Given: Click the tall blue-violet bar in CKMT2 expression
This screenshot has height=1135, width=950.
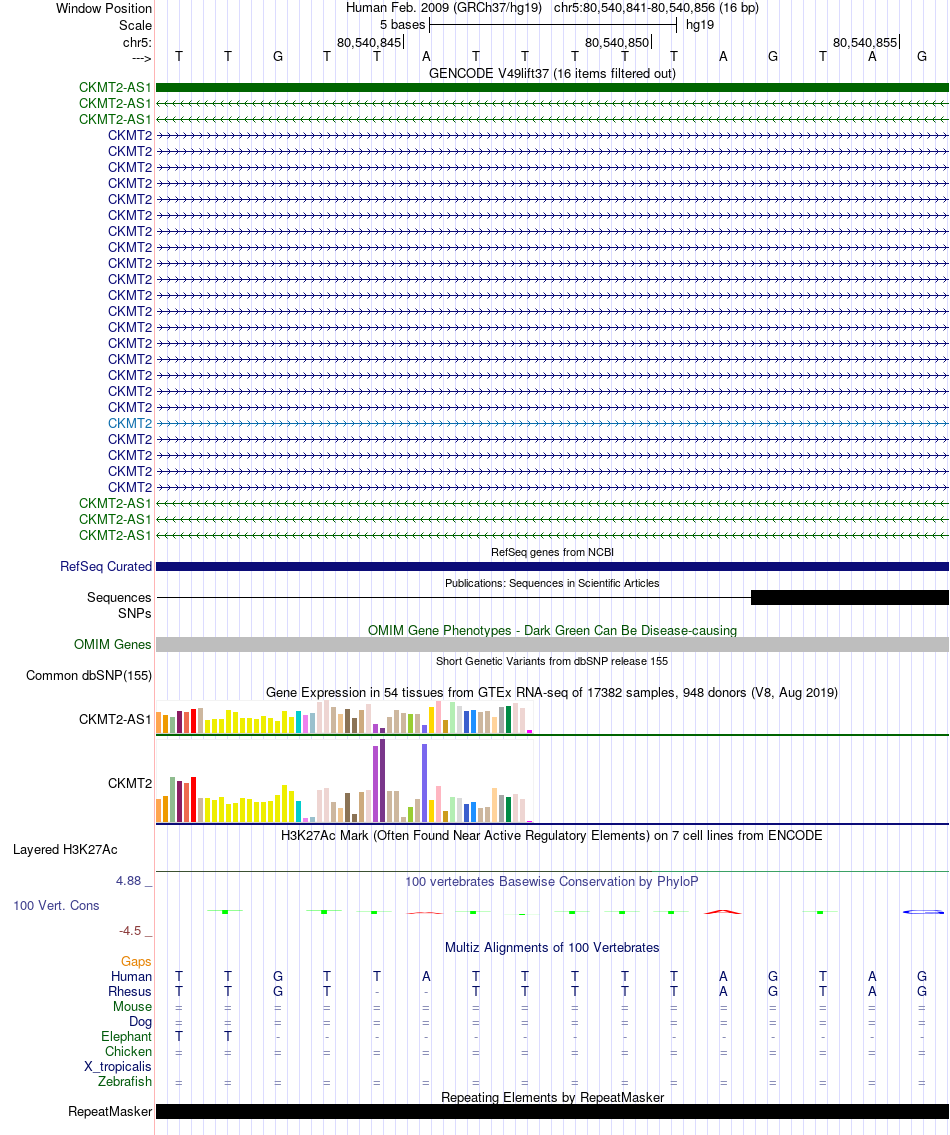Looking at the screenshot, I should coord(424,783).
